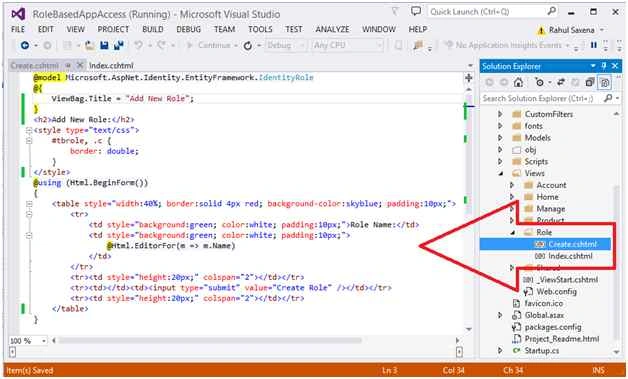The image size is (628, 379).
Task: Expand the Models folder
Action: click(x=500, y=138)
